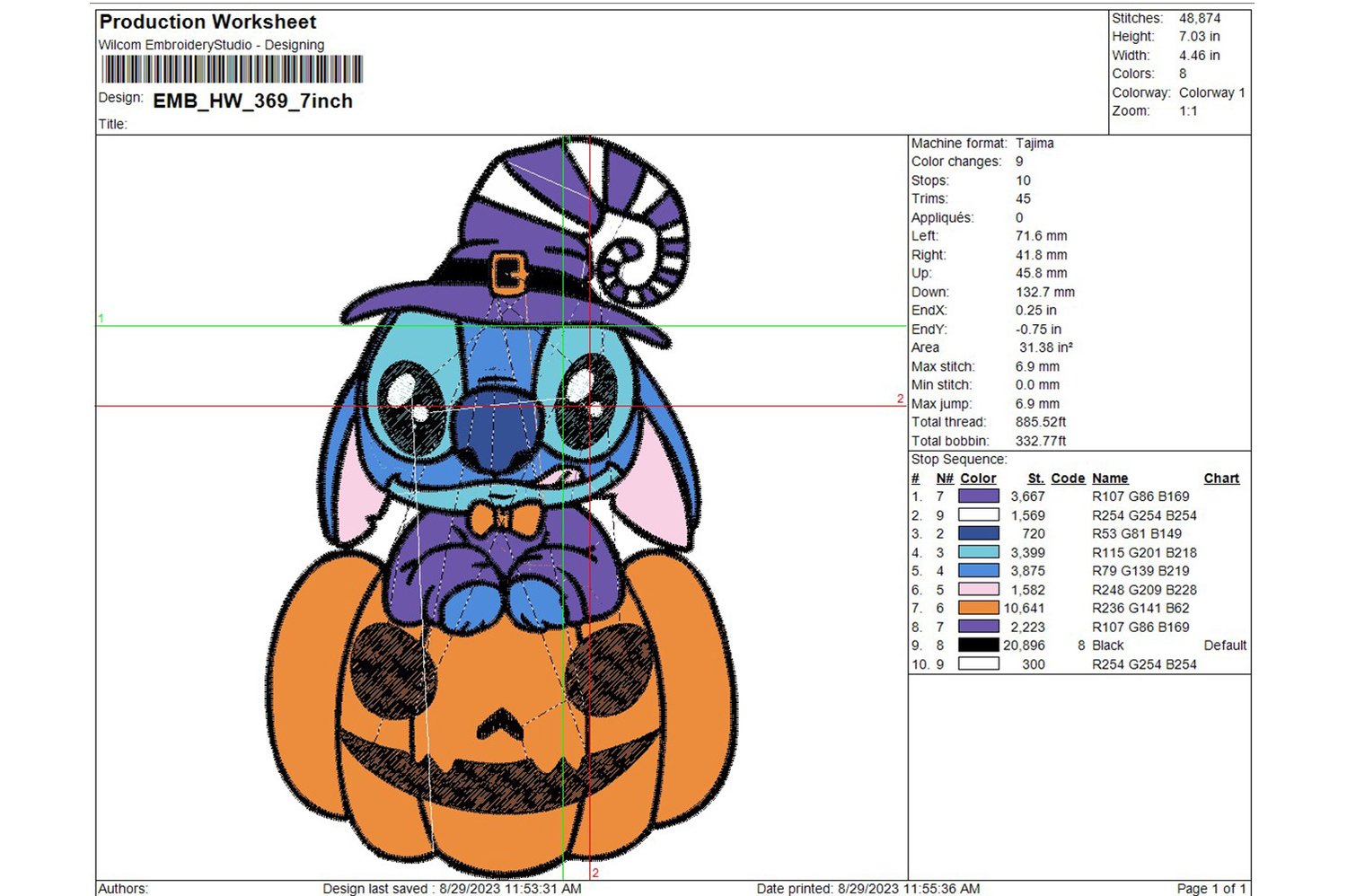This screenshot has width=1347, height=896.
Task: Click the color name "R53 G81 B149"
Action: (x=1137, y=533)
